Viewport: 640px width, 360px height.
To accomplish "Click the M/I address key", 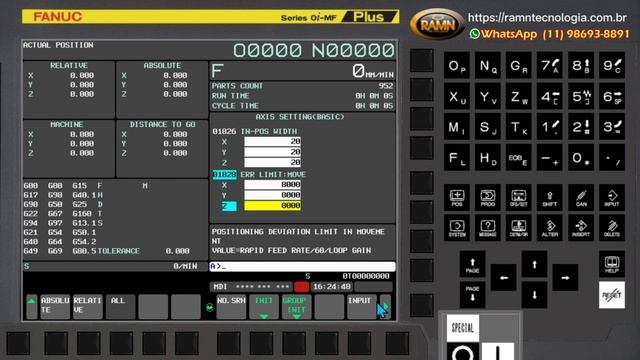I will point(457,127).
